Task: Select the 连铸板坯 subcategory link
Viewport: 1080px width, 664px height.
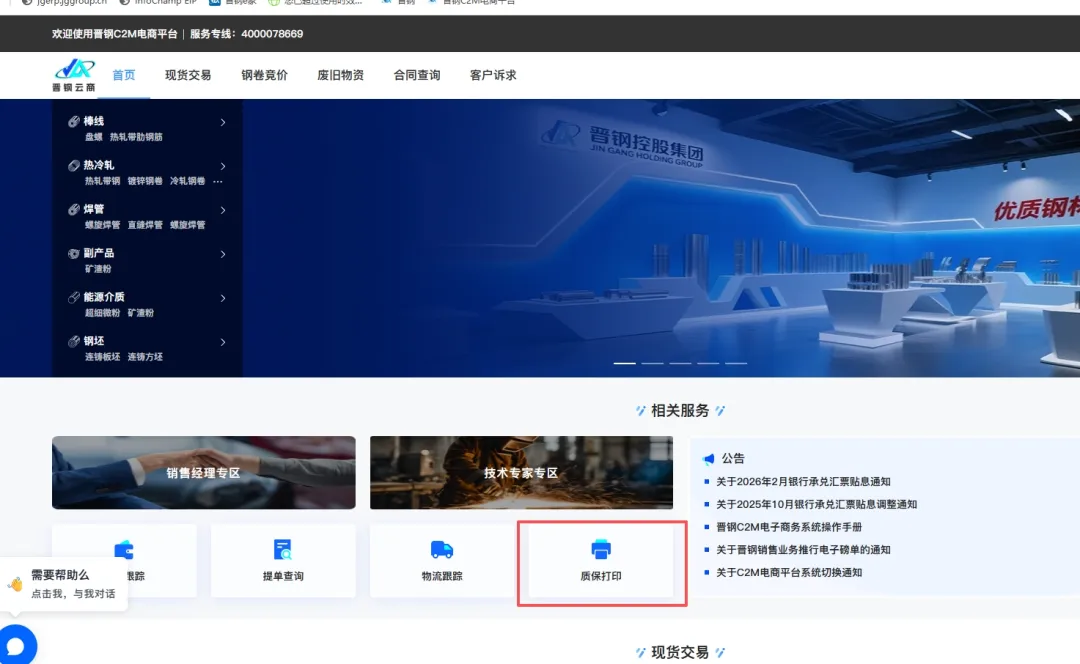Action: (103, 357)
